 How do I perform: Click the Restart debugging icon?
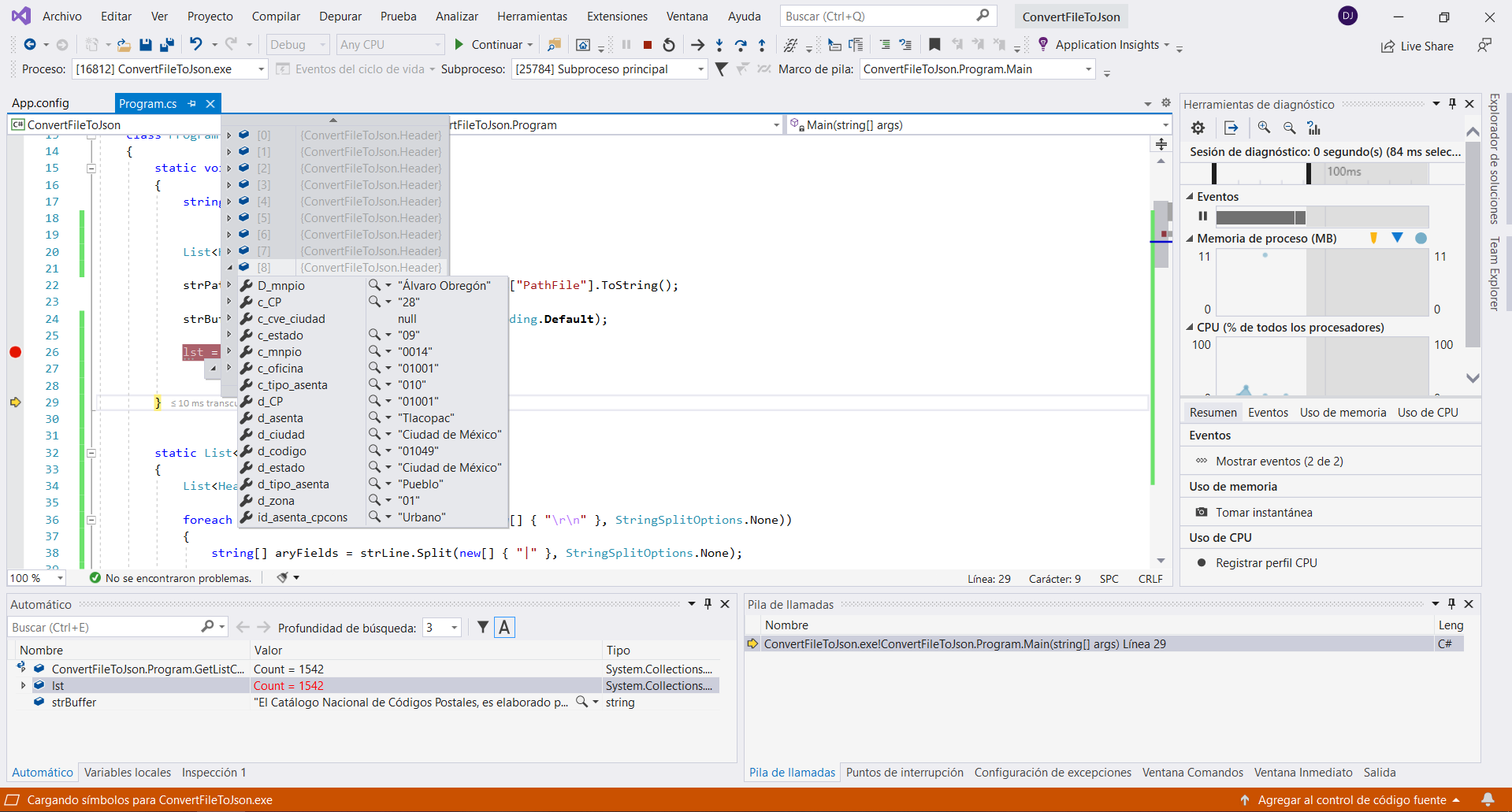[x=669, y=45]
